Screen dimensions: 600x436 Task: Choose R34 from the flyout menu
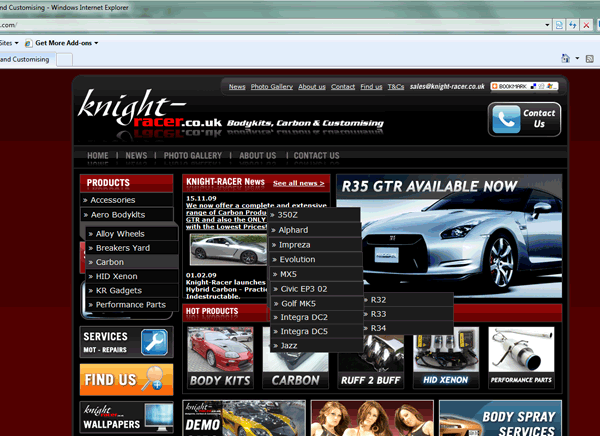pyautogui.click(x=408, y=328)
